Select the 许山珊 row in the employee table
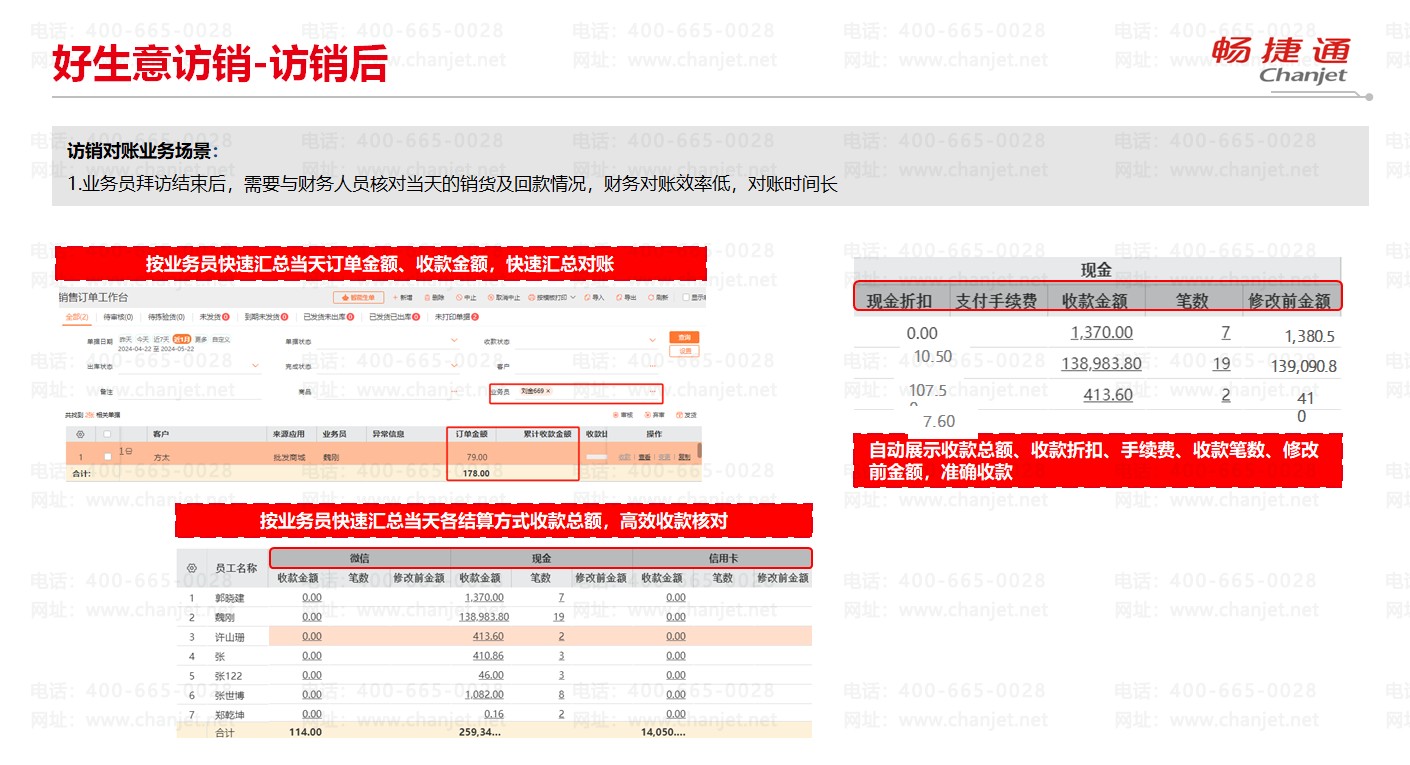The height and width of the screenshot is (765, 1410). pyautogui.click(x=494, y=636)
